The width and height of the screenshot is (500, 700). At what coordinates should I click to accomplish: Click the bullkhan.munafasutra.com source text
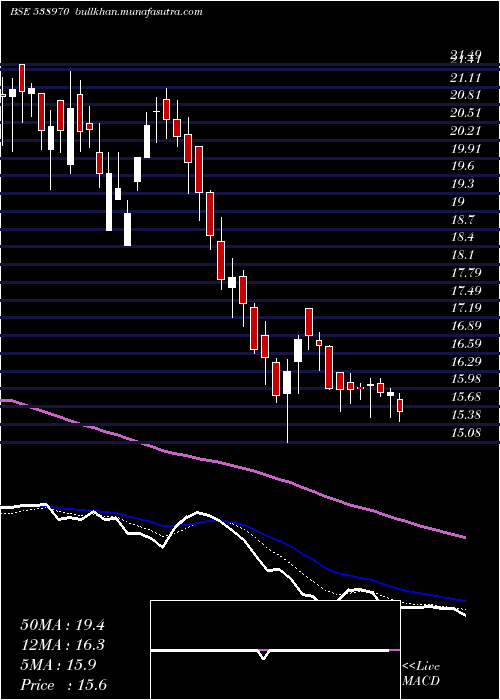[x=138, y=12]
